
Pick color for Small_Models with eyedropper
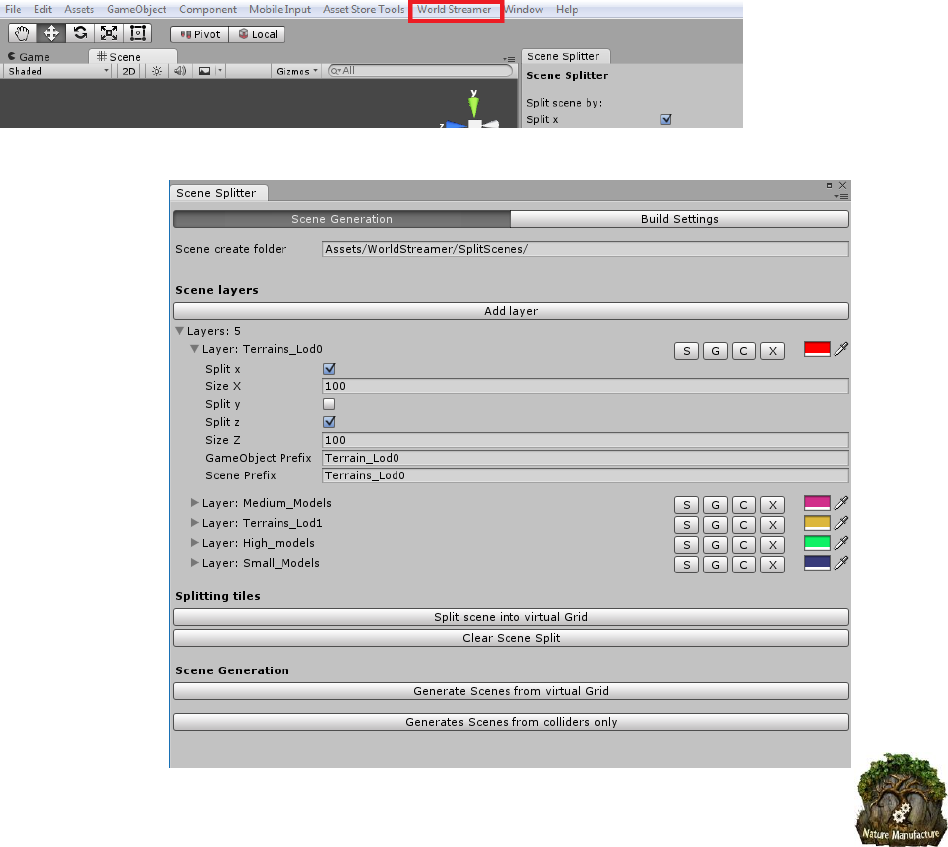(x=841, y=563)
